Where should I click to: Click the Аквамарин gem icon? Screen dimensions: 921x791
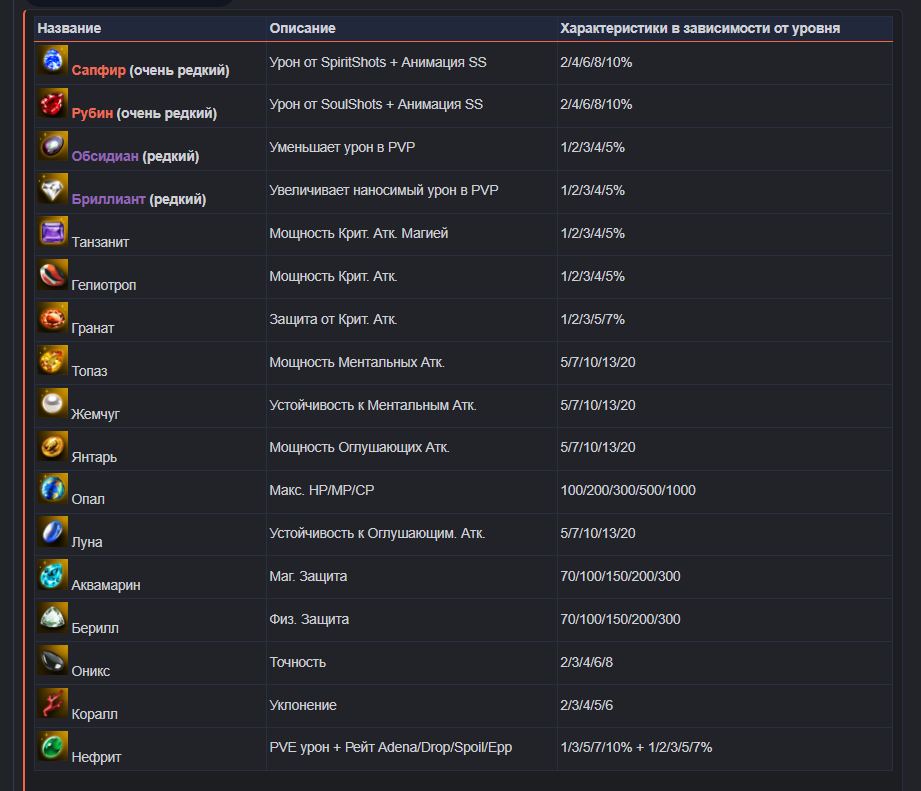click(52, 576)
